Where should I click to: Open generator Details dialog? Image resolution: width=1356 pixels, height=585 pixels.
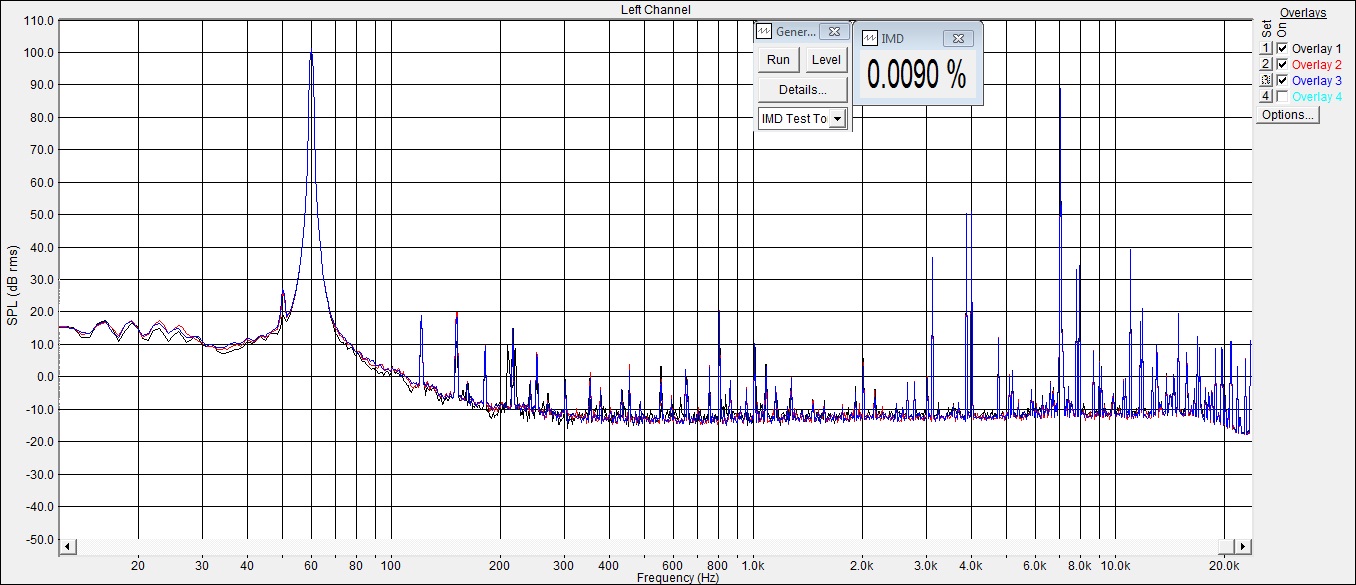click(x=802, y=90)
